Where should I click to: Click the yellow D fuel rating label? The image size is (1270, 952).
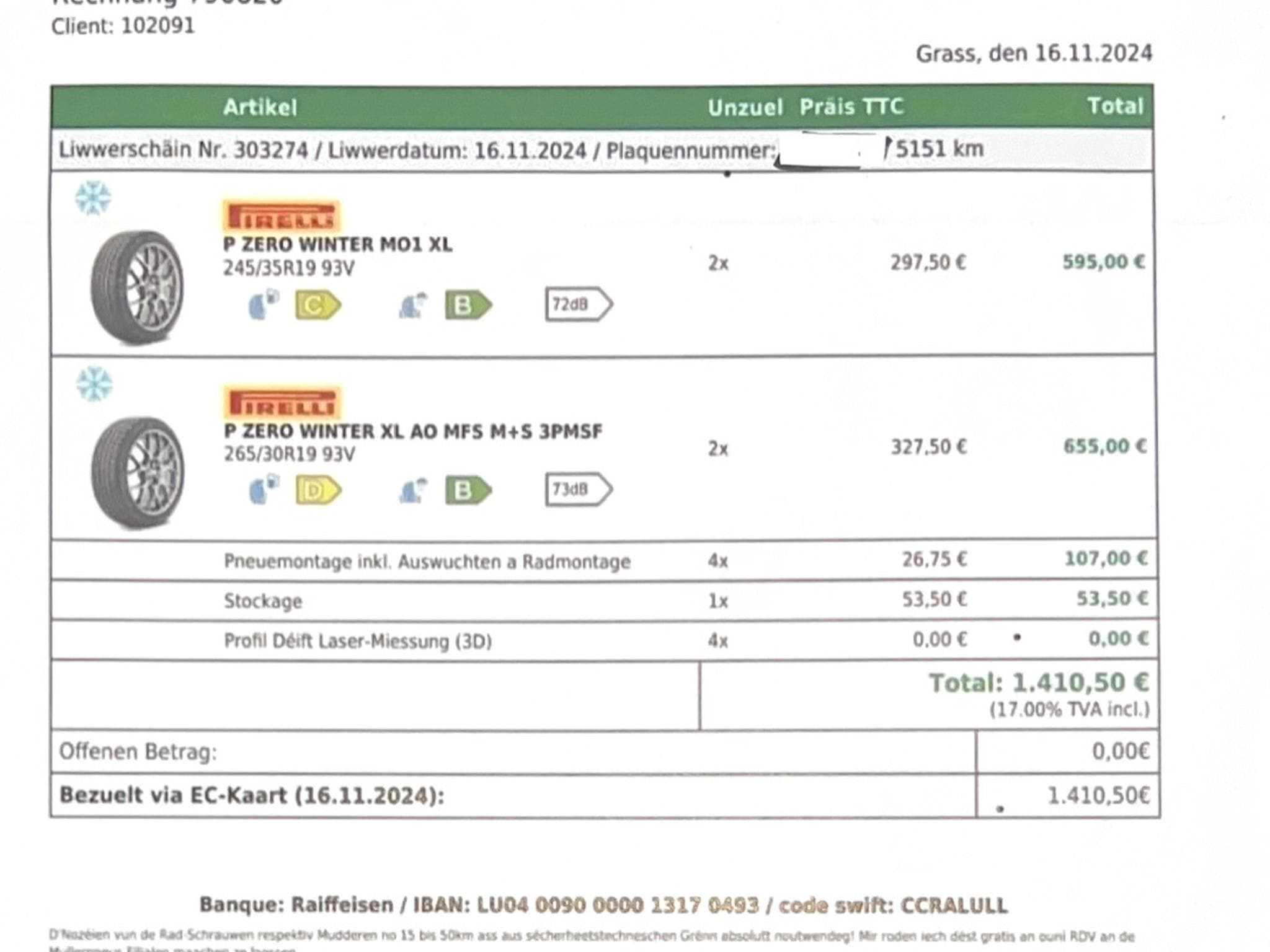318,490
